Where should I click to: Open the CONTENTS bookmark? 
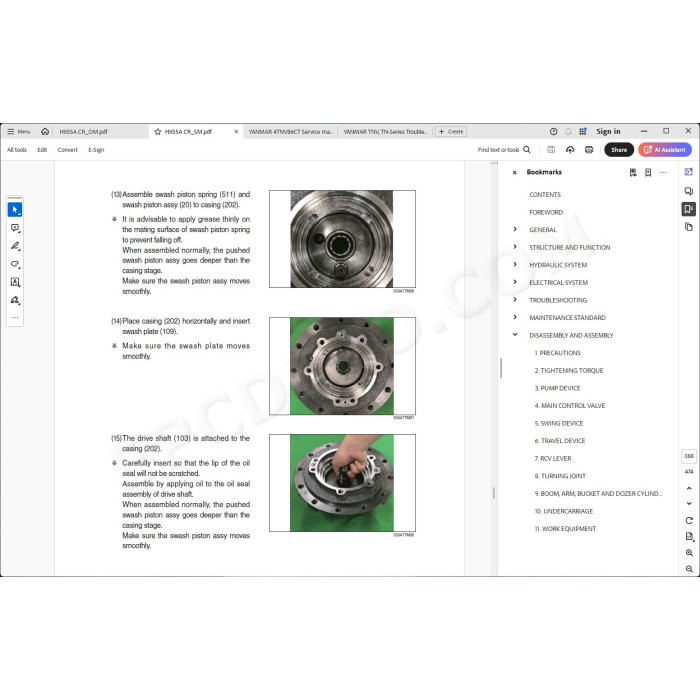point(545,195)
